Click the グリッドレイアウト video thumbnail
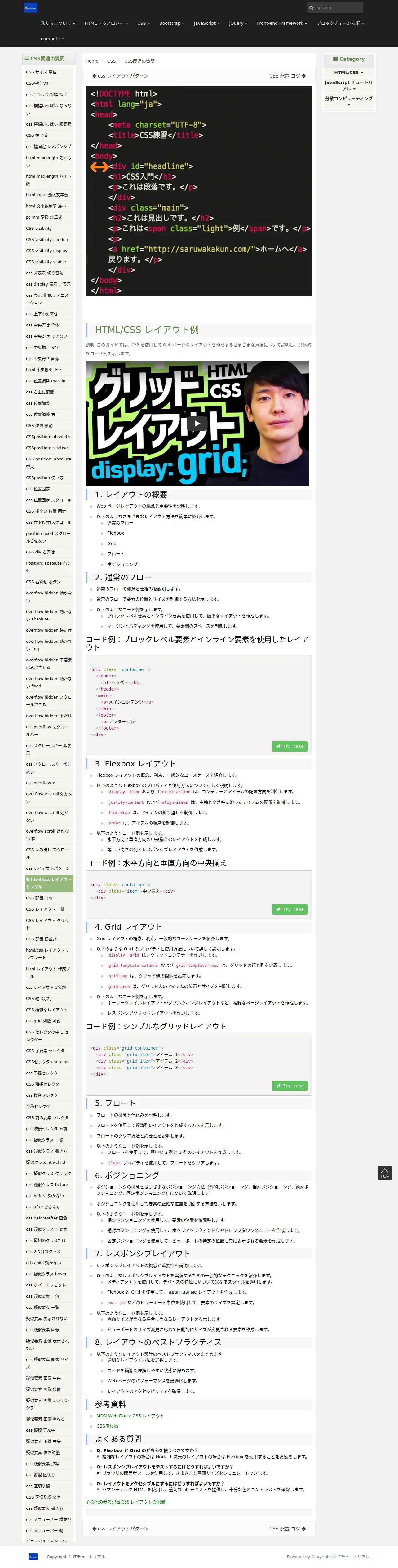Viewport: 398px width, 1568px height. pyautogui.click(x=197, y=424)
